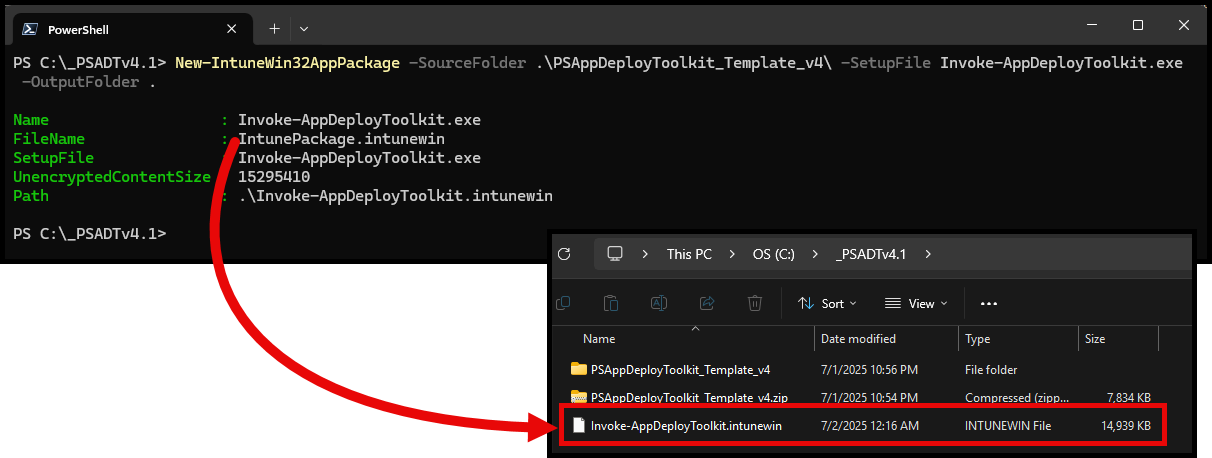Expand chevron after This PC breadcrumb

[x=731, y=254]
